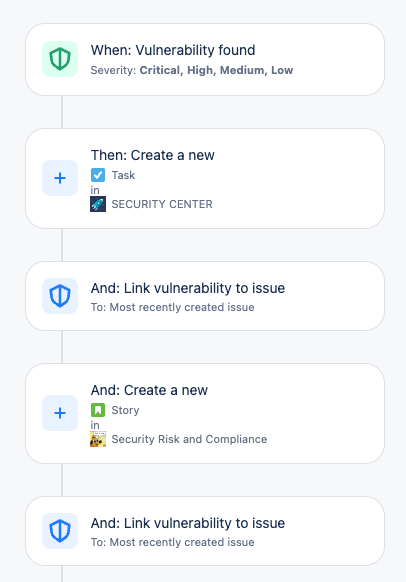Screen dimensions: 406x582
Task: Click first To: Most recently created issue text
Action: [173, 307]
